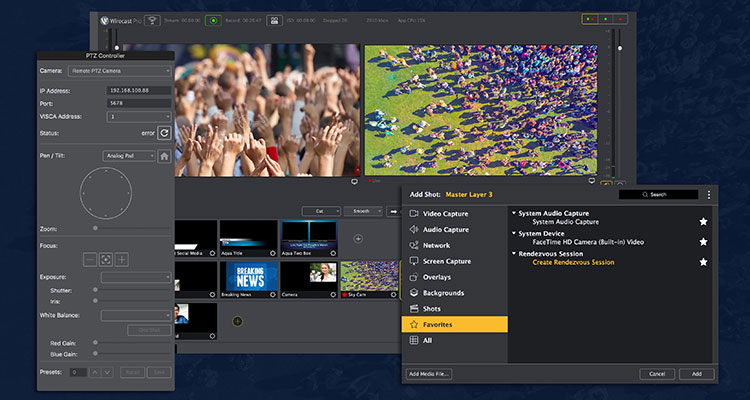Open the Camera dropdown in PTZ Controller
This screenshot has height=400, width=750.
120,71
